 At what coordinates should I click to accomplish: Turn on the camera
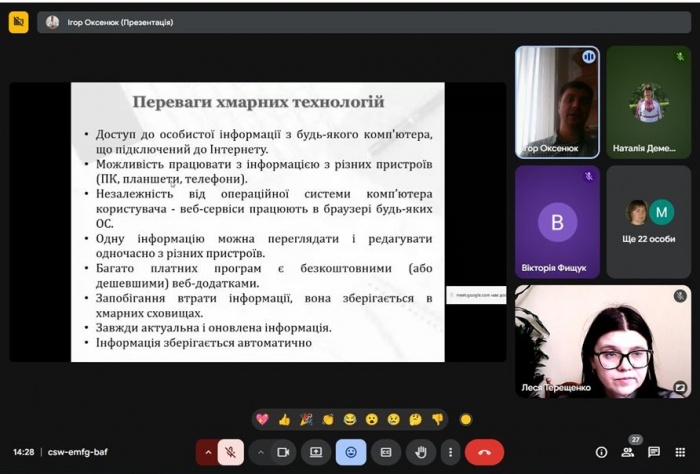tap(283, 452)
